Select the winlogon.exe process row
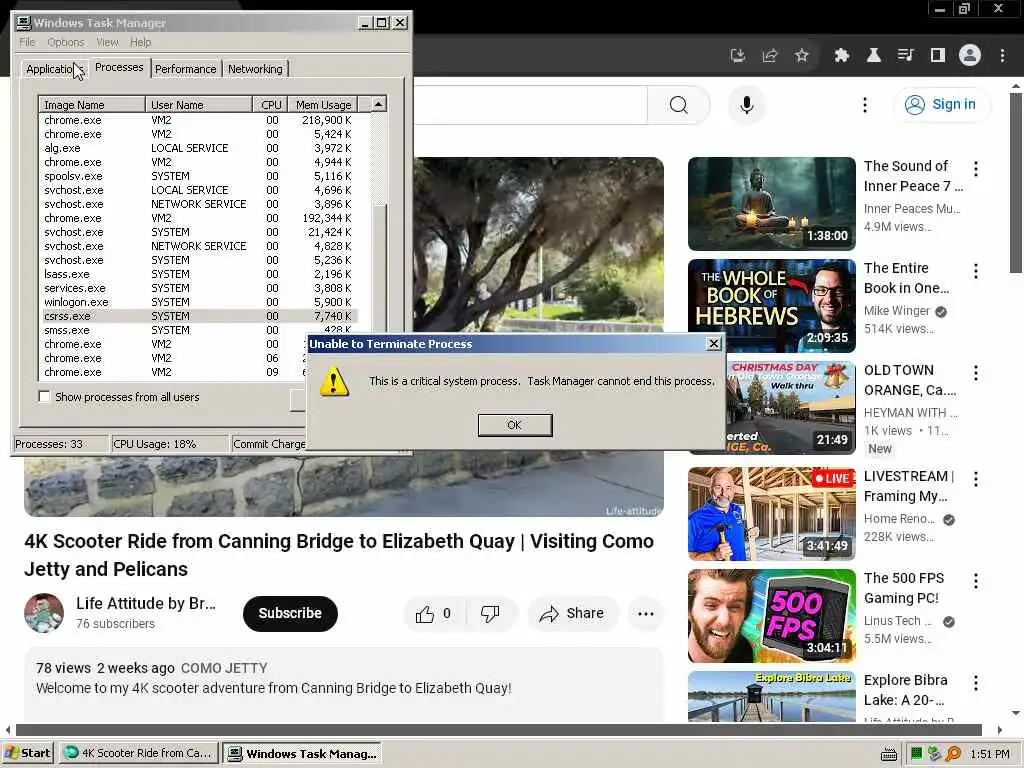1024x768 pixels. pyautogui.click(x=199, y=302)
